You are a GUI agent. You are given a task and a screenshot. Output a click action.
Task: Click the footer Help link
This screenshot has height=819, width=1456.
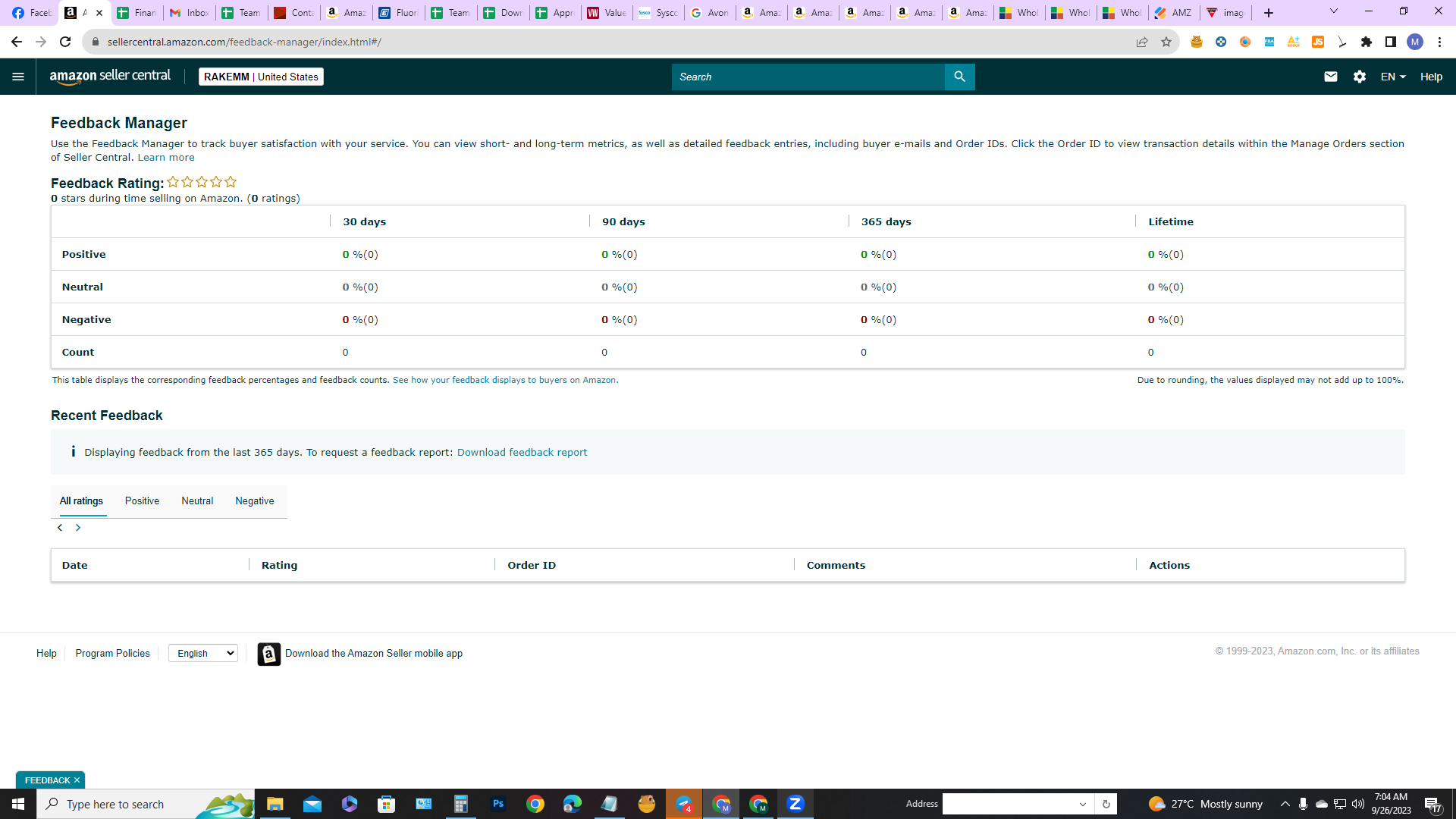coord(46,654)
